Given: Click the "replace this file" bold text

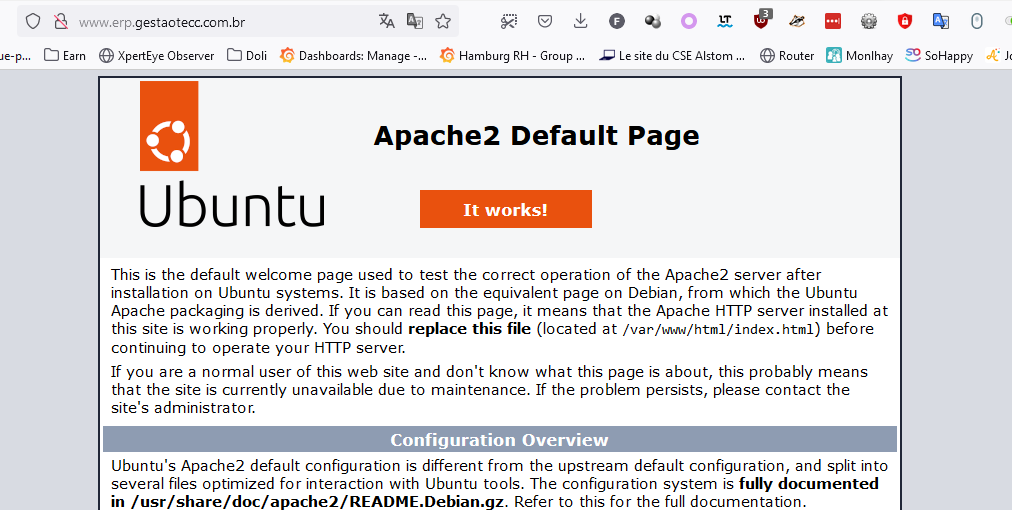Looking at the screenshot, I should pos(469,329).
